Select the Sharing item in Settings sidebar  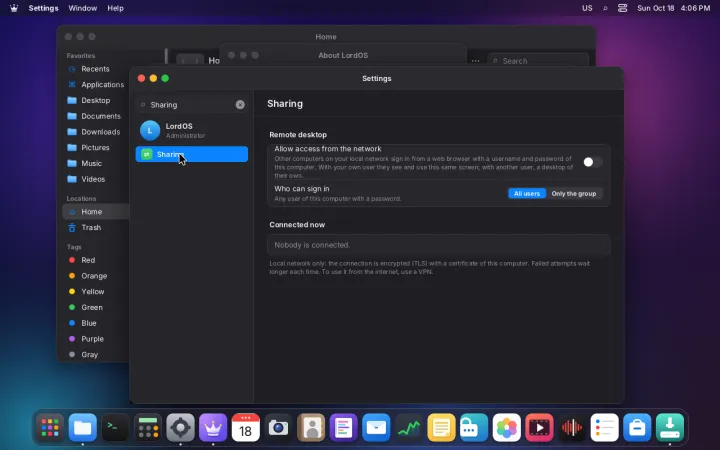coord(191,154)
